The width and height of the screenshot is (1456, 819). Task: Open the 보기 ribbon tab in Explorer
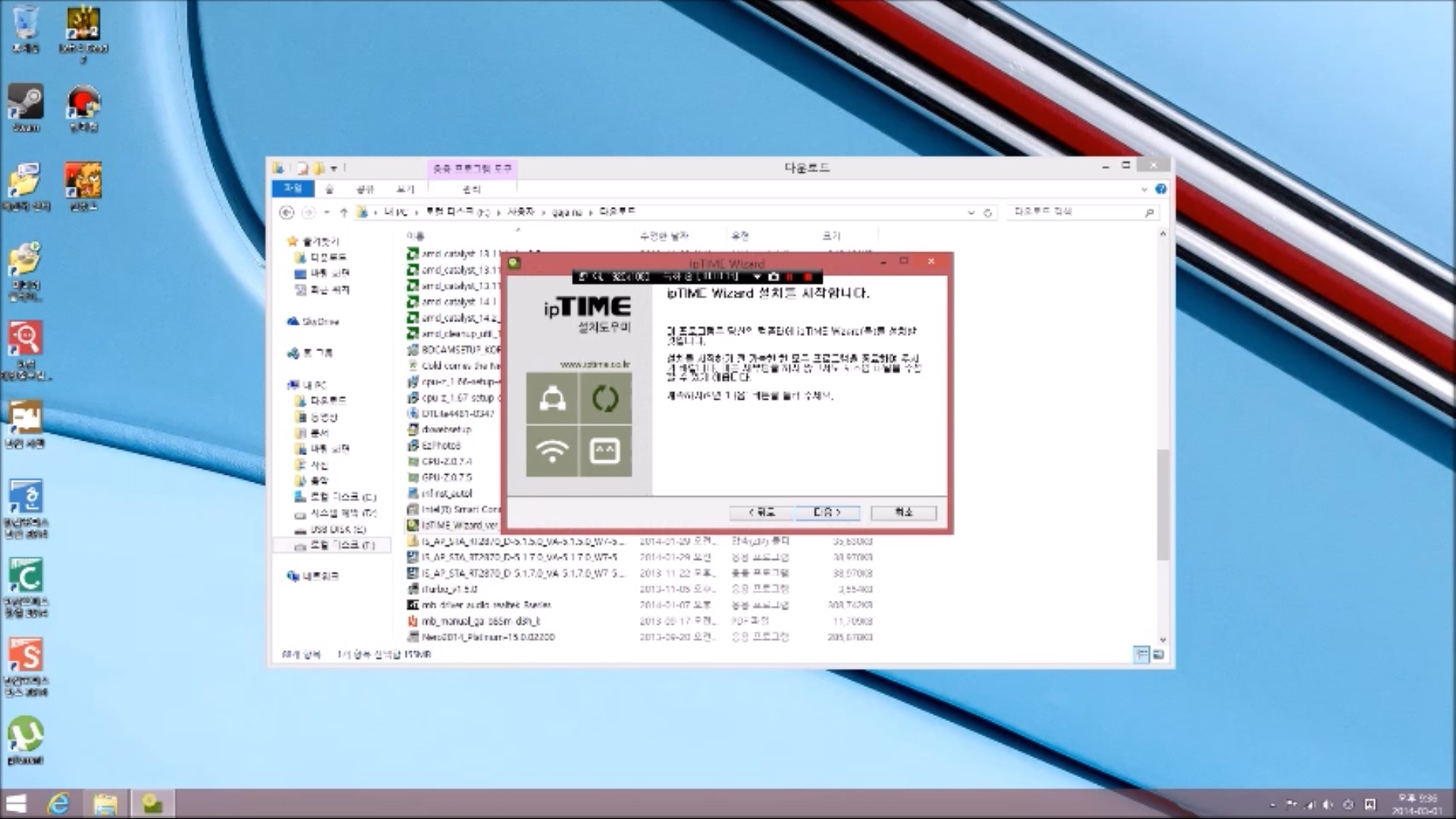click(406, 189)
